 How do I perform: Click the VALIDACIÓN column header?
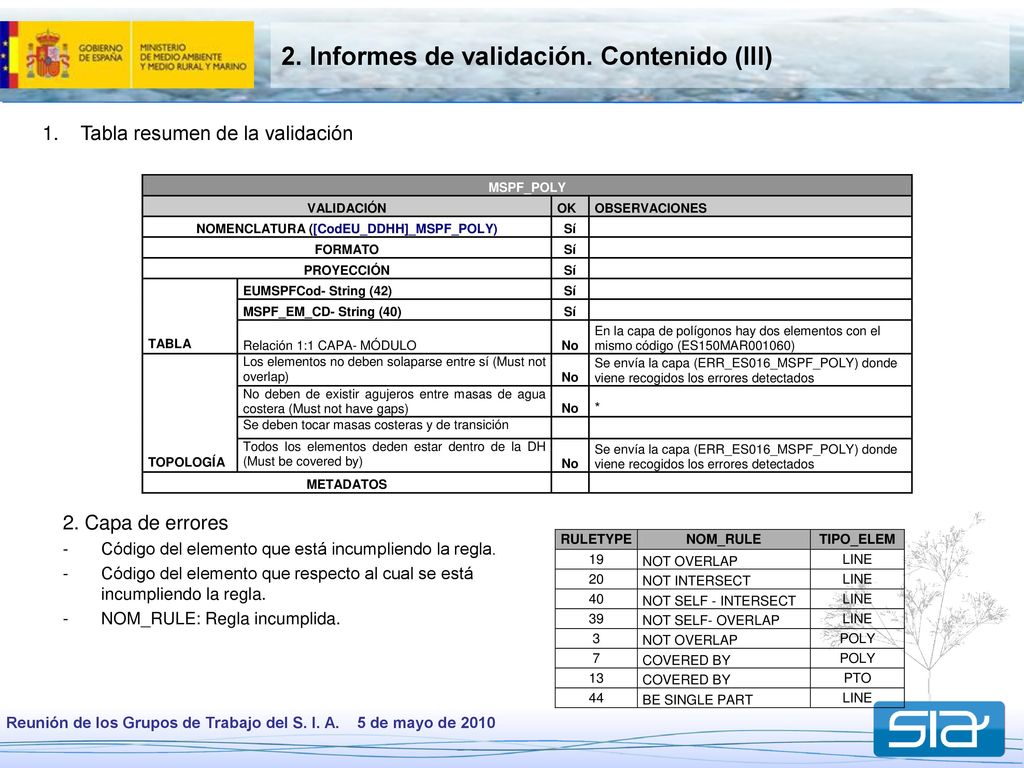[347, 207]
